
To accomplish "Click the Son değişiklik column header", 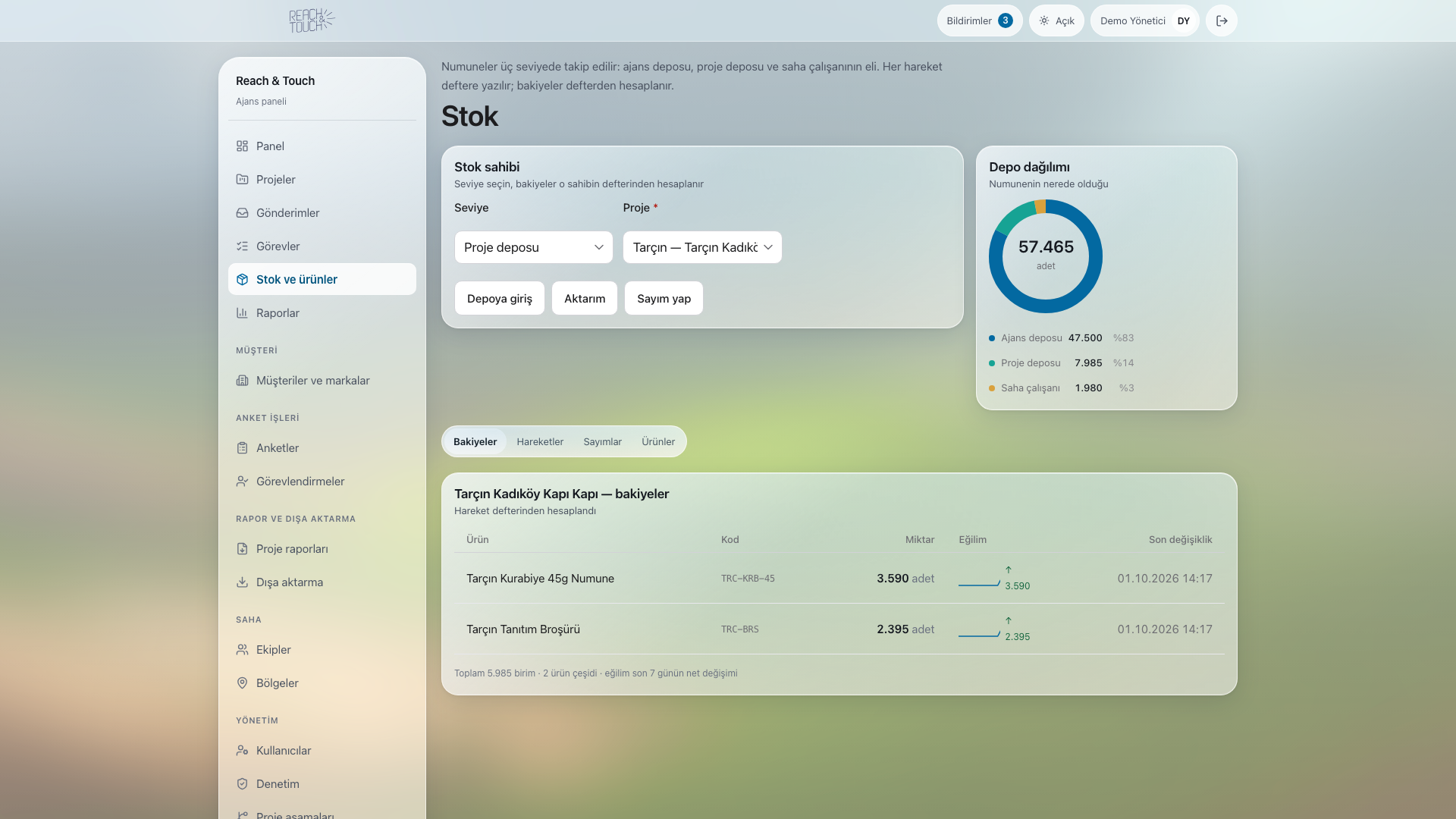I will [1180, 540].
